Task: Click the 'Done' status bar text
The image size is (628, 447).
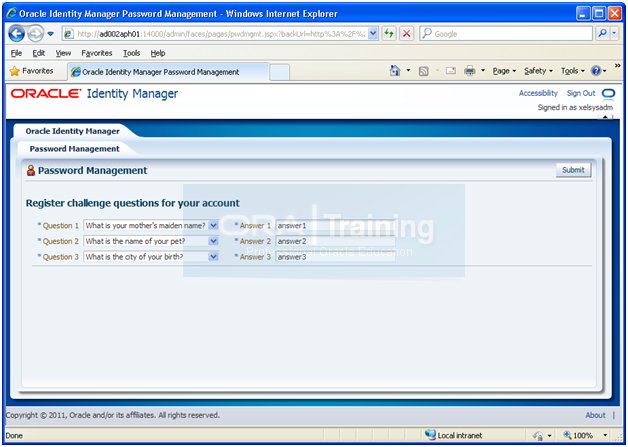Action: pos(14,435)
